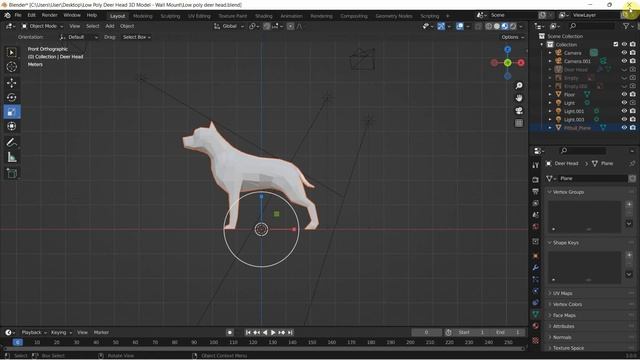Open the Select Box drag dropdown
The image size is (640, 360).
pyautogui.click(x=137, y=37)
